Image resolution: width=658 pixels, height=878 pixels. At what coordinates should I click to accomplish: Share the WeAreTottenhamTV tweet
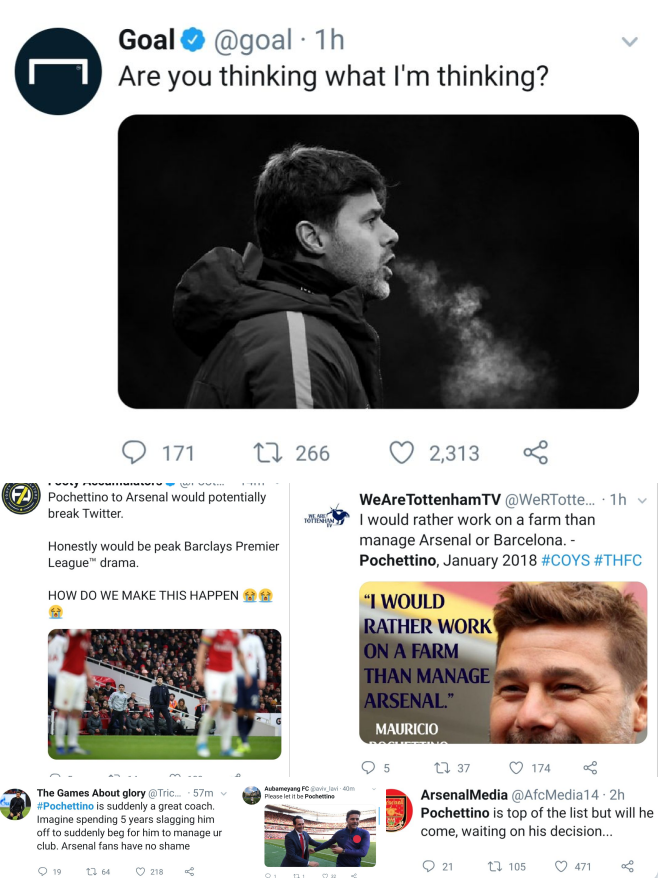click(x=590, y=768)
